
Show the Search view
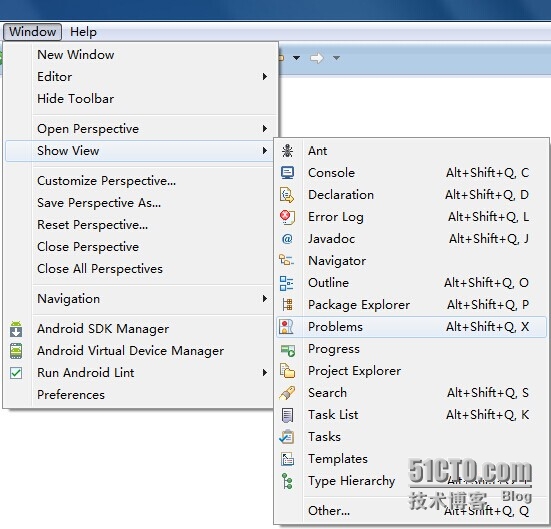pos(411,393)
